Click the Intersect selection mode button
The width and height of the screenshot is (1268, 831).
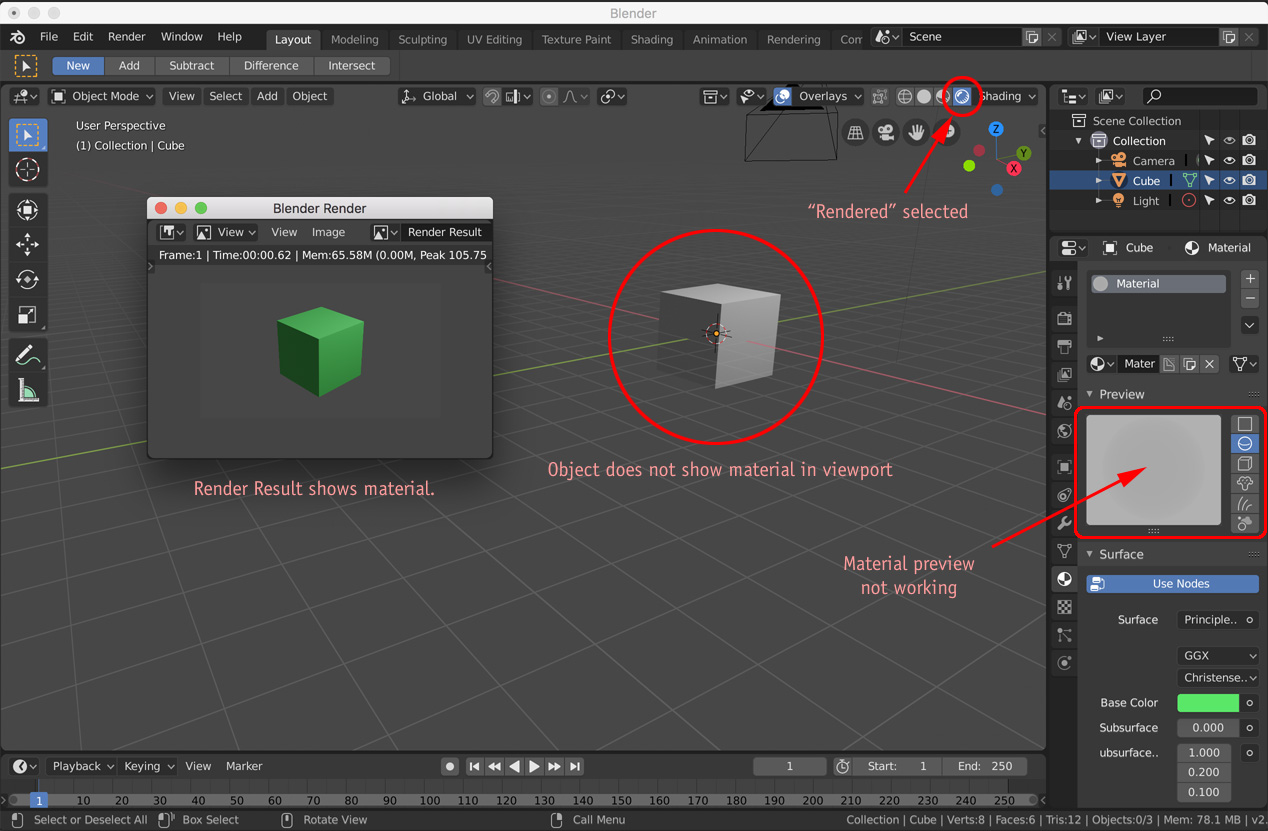click(x=352, y=66)
